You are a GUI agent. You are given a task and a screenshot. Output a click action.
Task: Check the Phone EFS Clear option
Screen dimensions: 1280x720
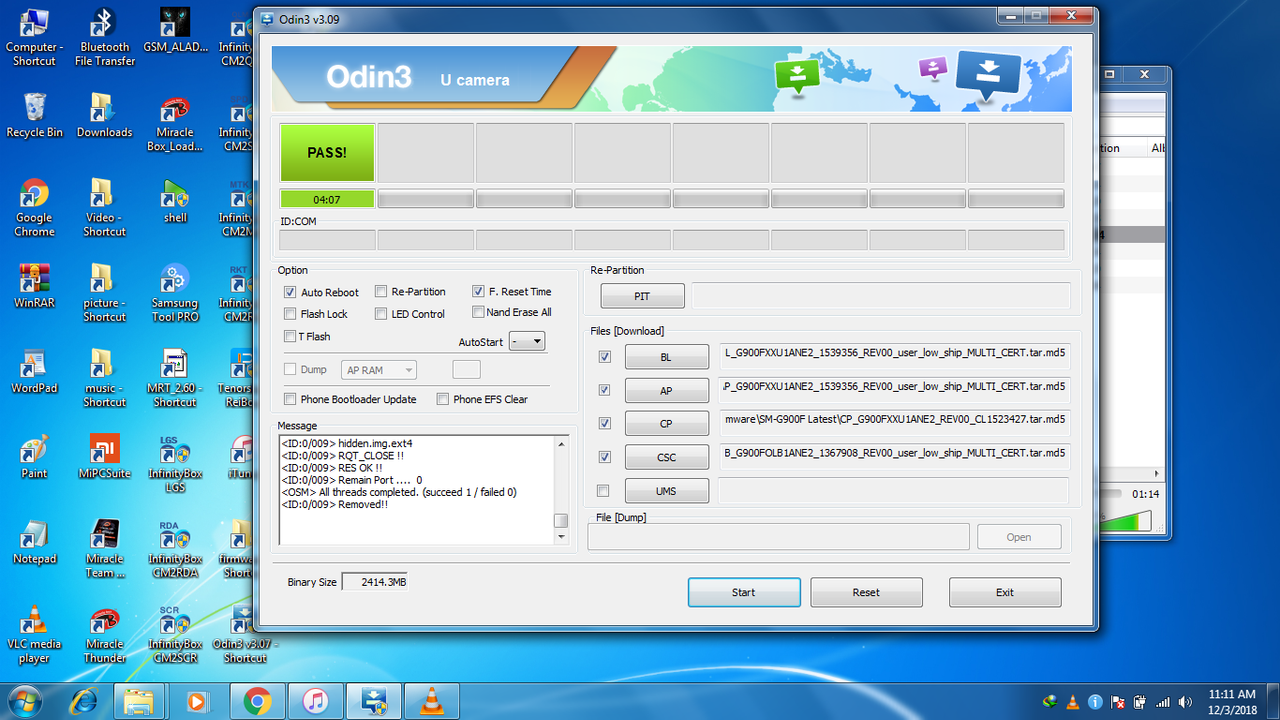(443, 399)
